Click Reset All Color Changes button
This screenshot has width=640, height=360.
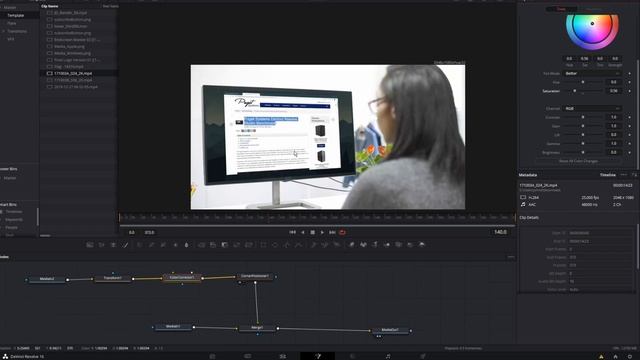tap(578, 161)
